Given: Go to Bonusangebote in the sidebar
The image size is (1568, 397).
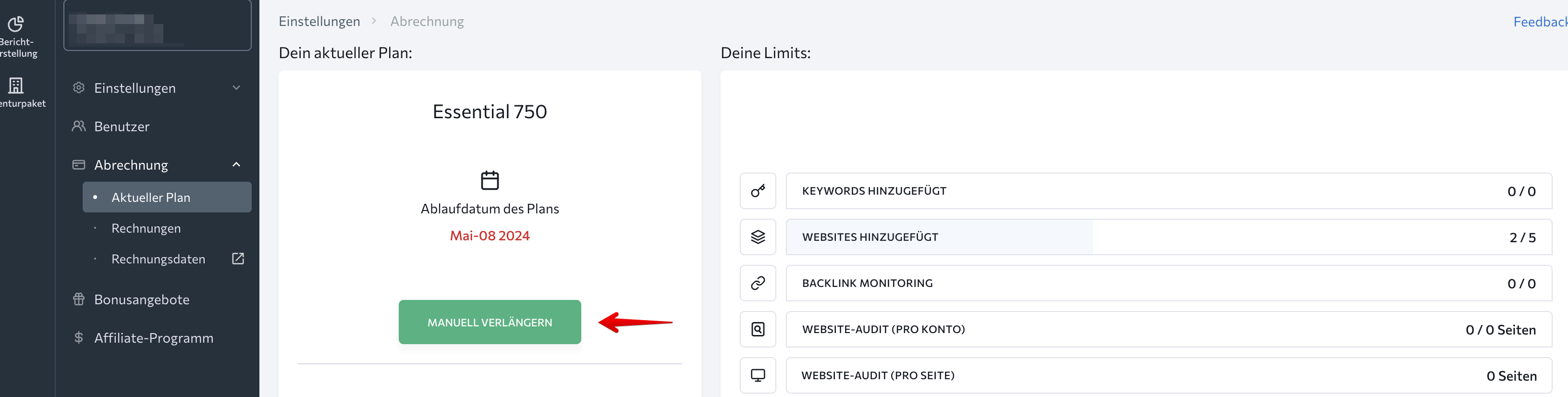Looking at the screenshot, I should pos(142,299).
